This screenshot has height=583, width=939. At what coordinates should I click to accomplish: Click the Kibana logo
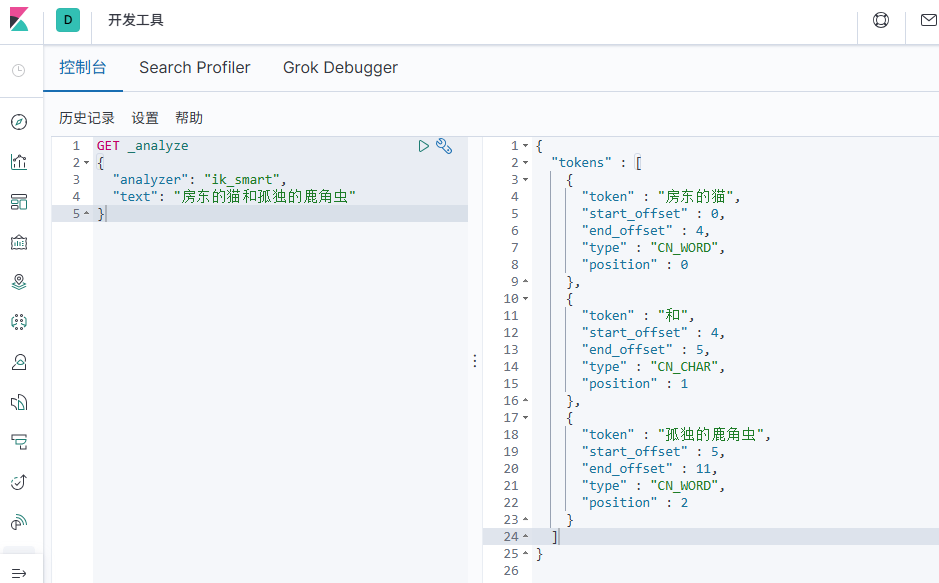pyautogui.click(x=20, y=20)
